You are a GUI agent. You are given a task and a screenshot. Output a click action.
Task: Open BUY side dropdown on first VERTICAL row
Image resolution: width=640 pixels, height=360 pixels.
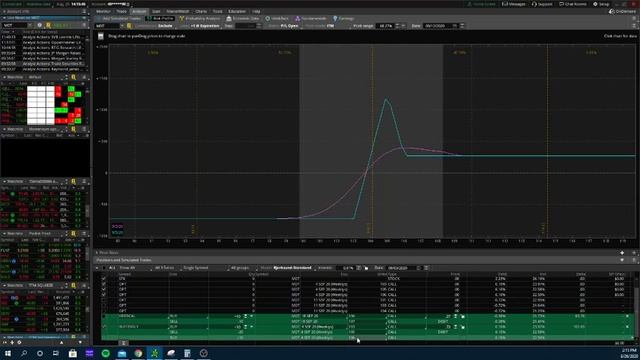tap(188, 316)
